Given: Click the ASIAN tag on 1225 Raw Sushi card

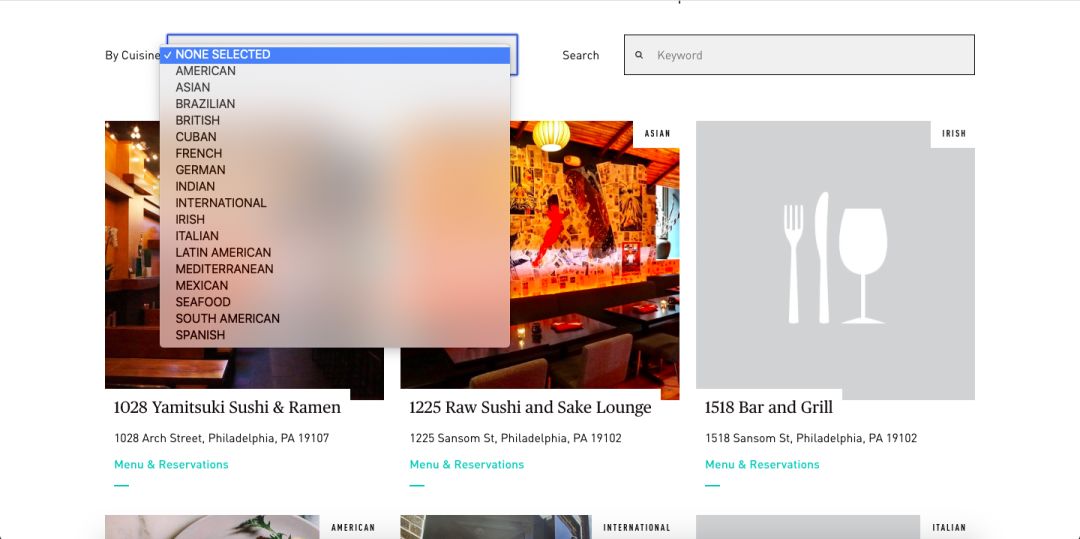Looking at the screenshot, I should [657, 134].
